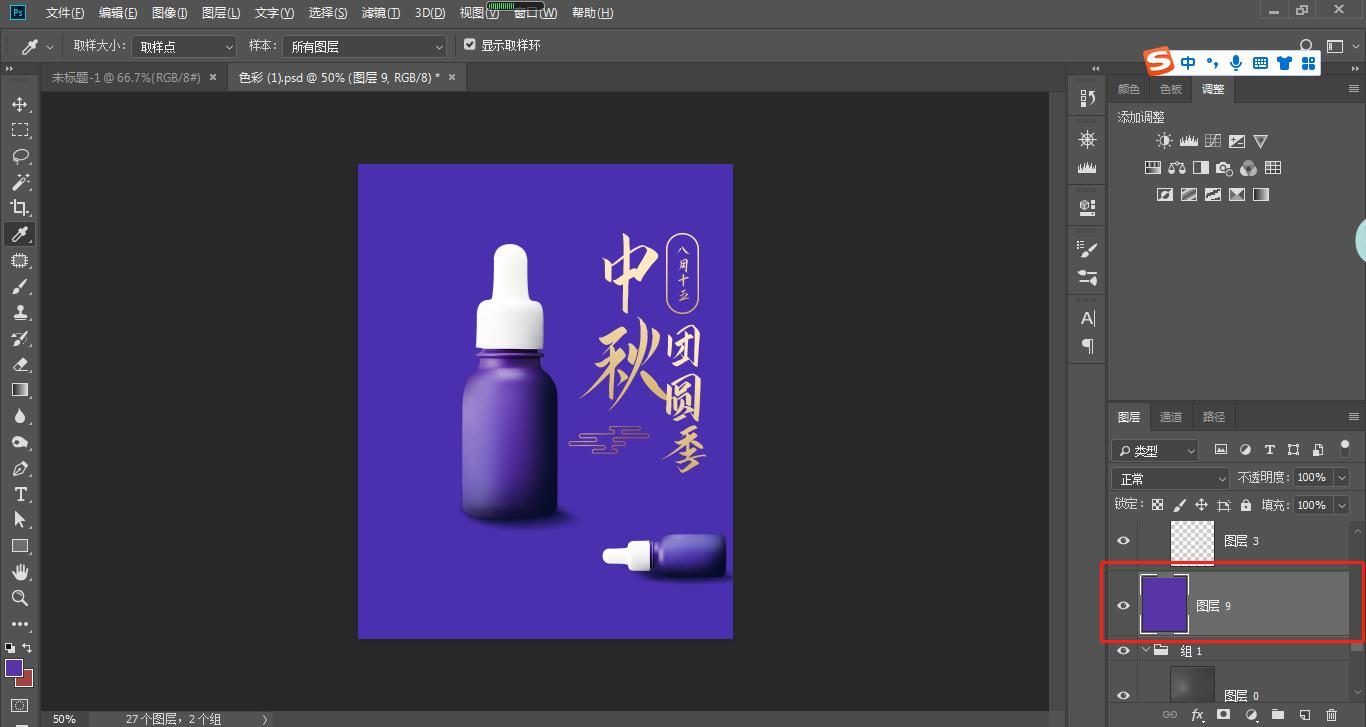The height and width of the screenshot is (727, 1366).
Task: Select the Crop tool
Action: pos(20,208)
